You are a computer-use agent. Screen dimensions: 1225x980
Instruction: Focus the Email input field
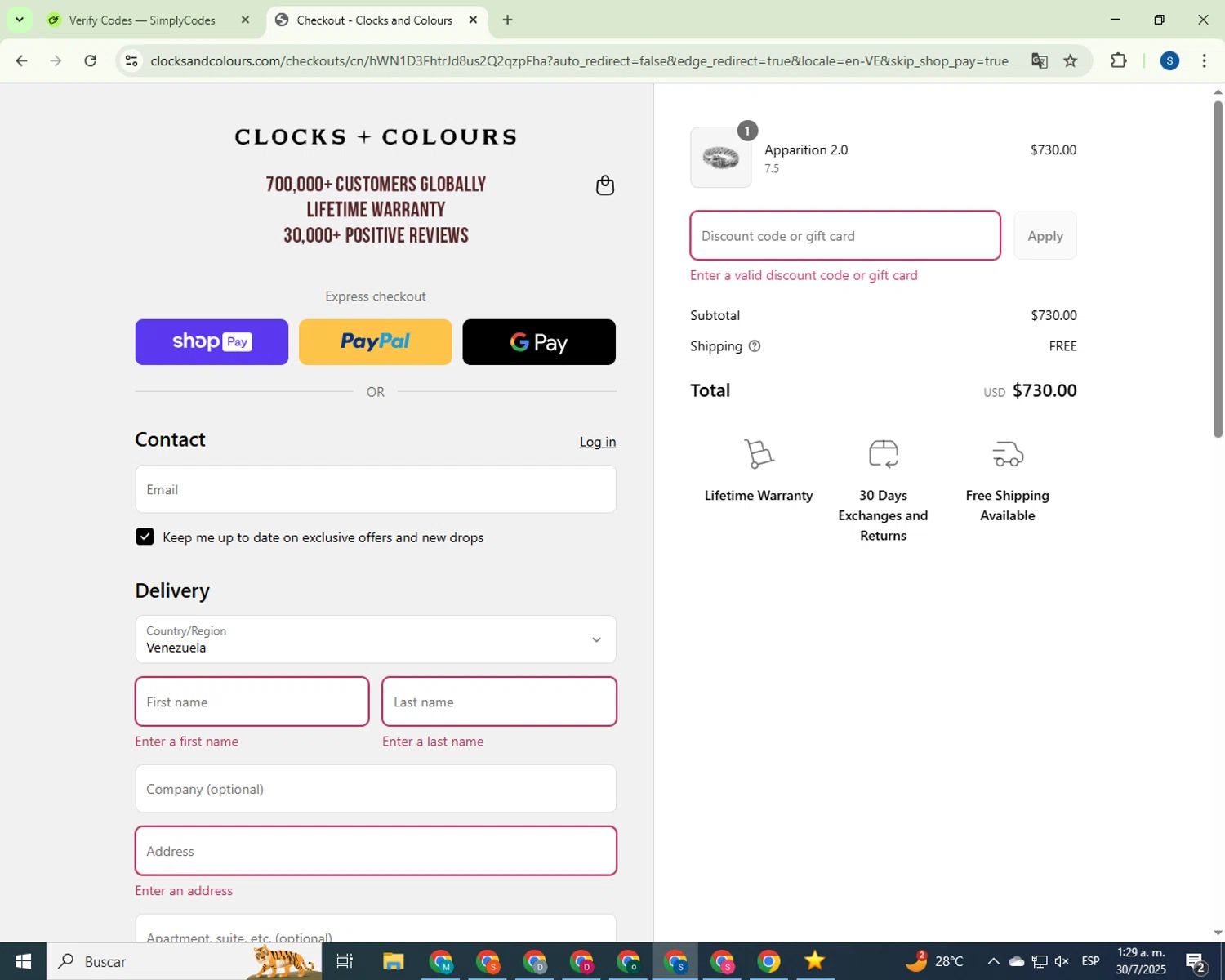pos(376,489)
